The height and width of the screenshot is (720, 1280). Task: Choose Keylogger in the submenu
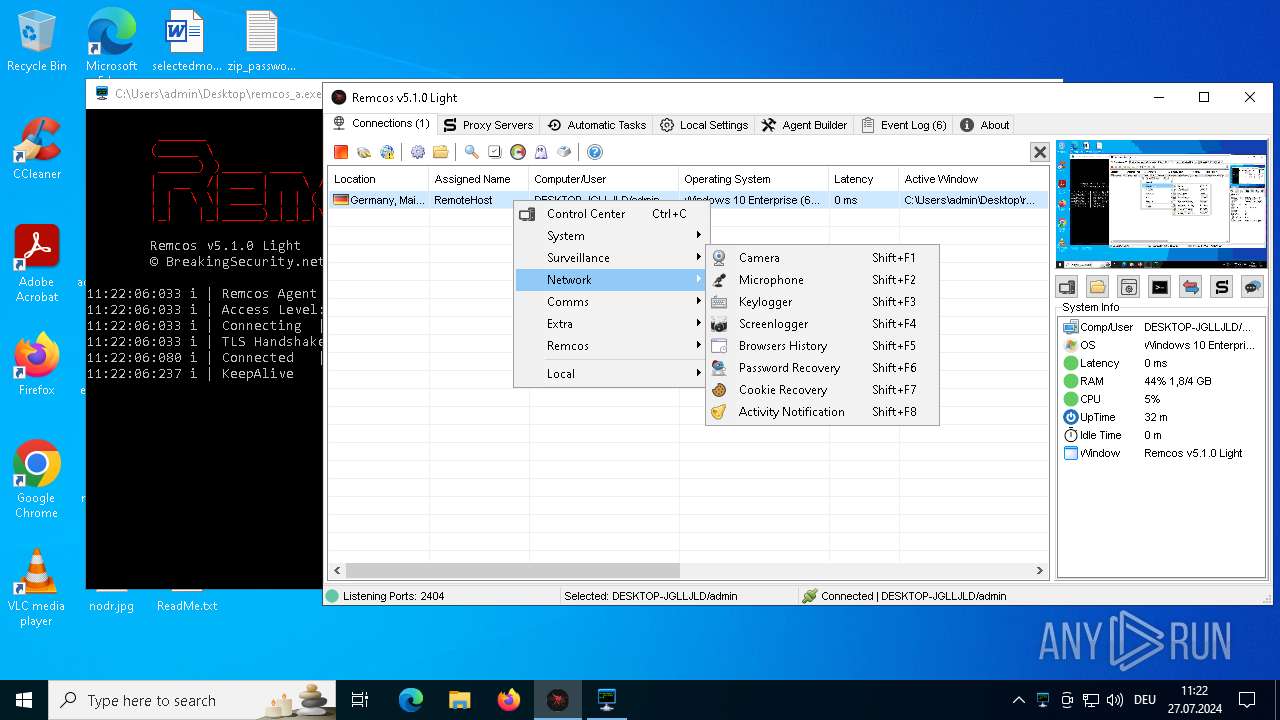(822, 302)
